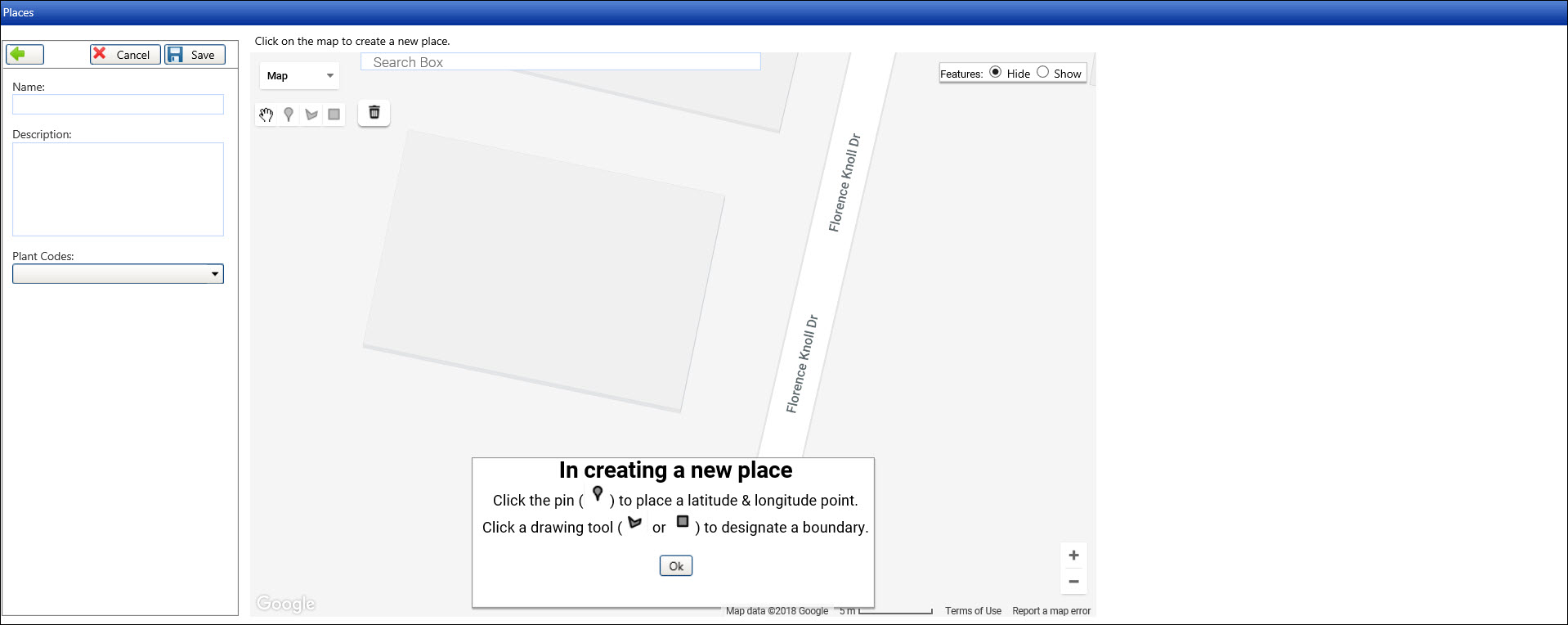The image size is (1568, 625).
Task: Open the Map type dropdown
Action: point(300,76)
